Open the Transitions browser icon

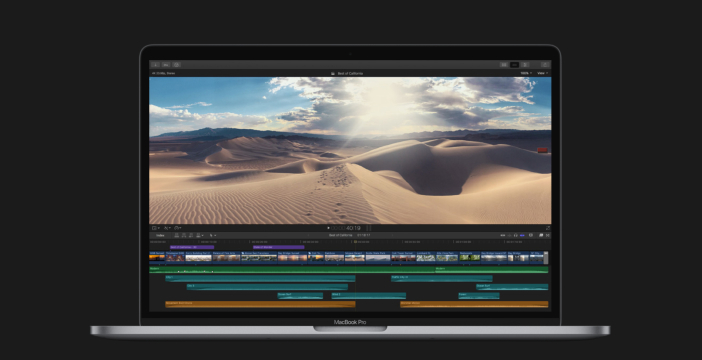coord(548,235)
